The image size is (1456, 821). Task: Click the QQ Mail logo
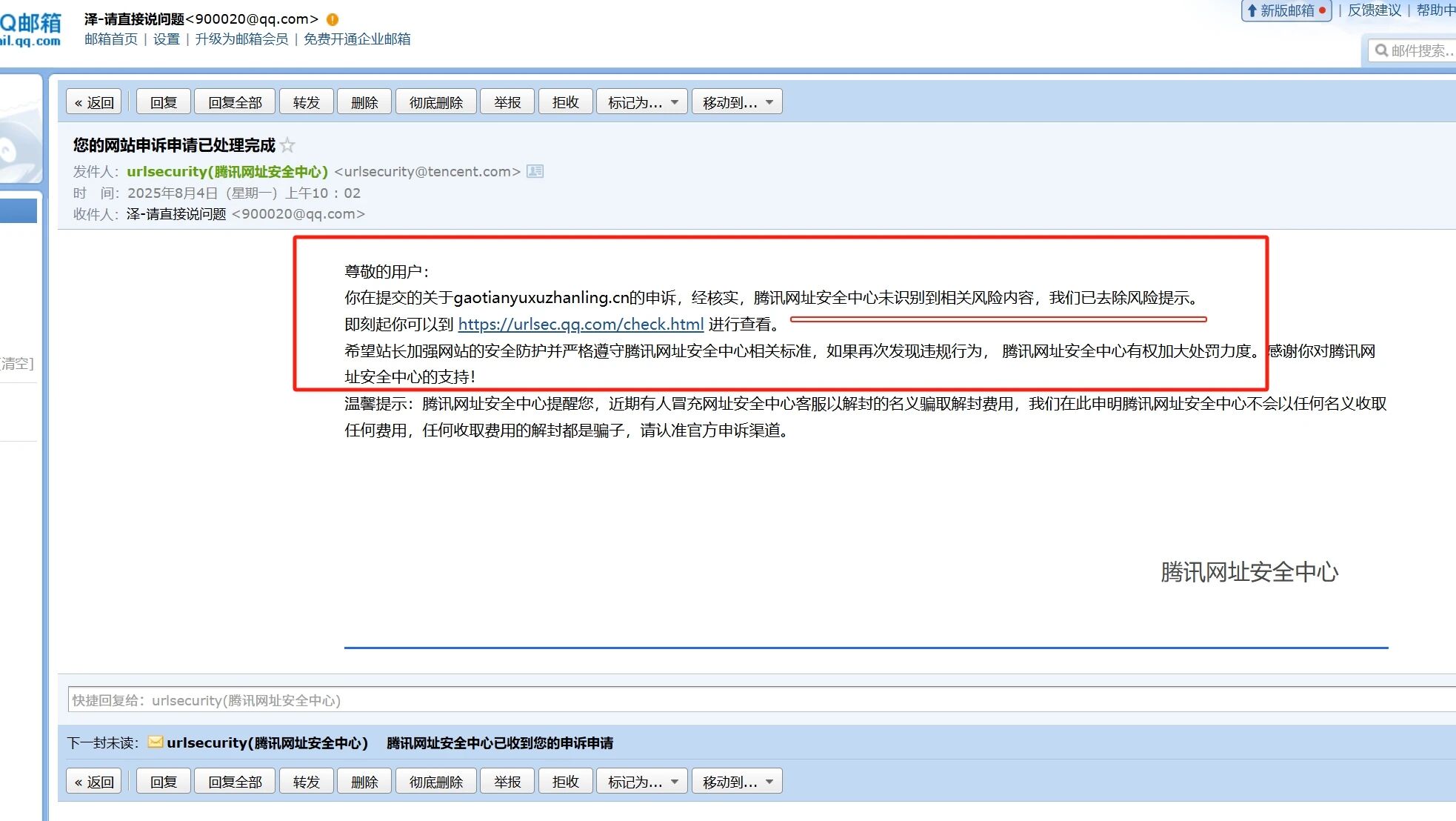pyautogui.click(x=30, y=30)
